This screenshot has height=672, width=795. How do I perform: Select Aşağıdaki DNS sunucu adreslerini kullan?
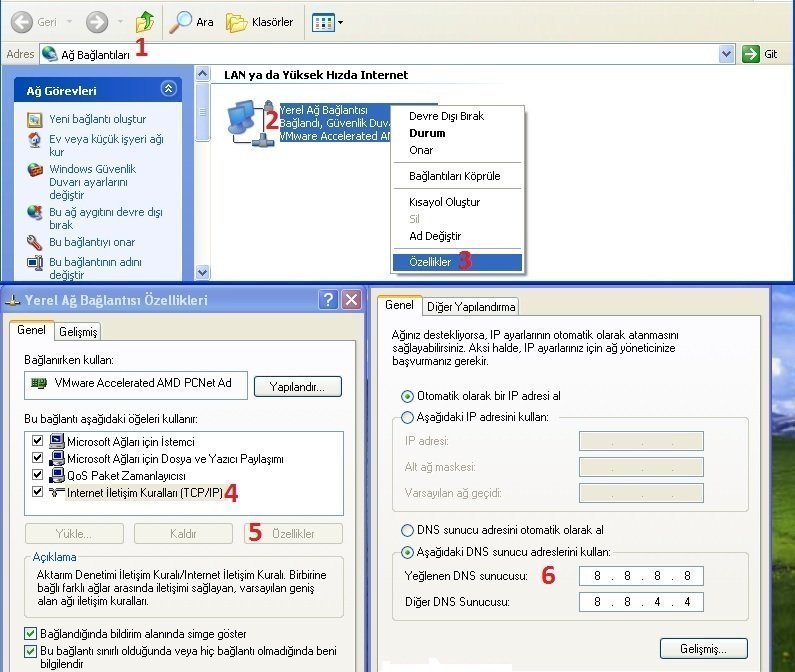tap(407, 552)
